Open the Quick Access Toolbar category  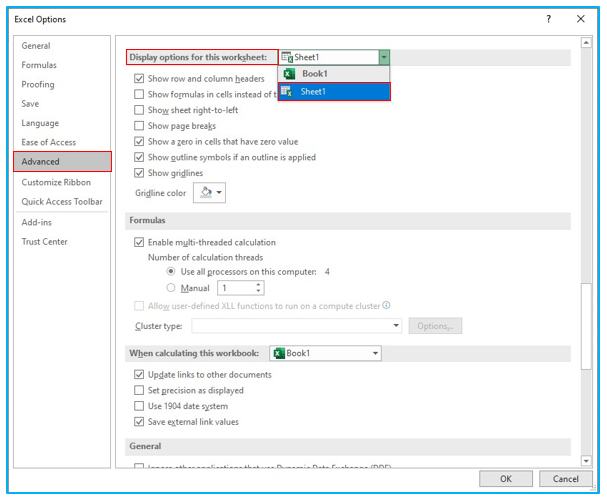[x=62, y=201]
